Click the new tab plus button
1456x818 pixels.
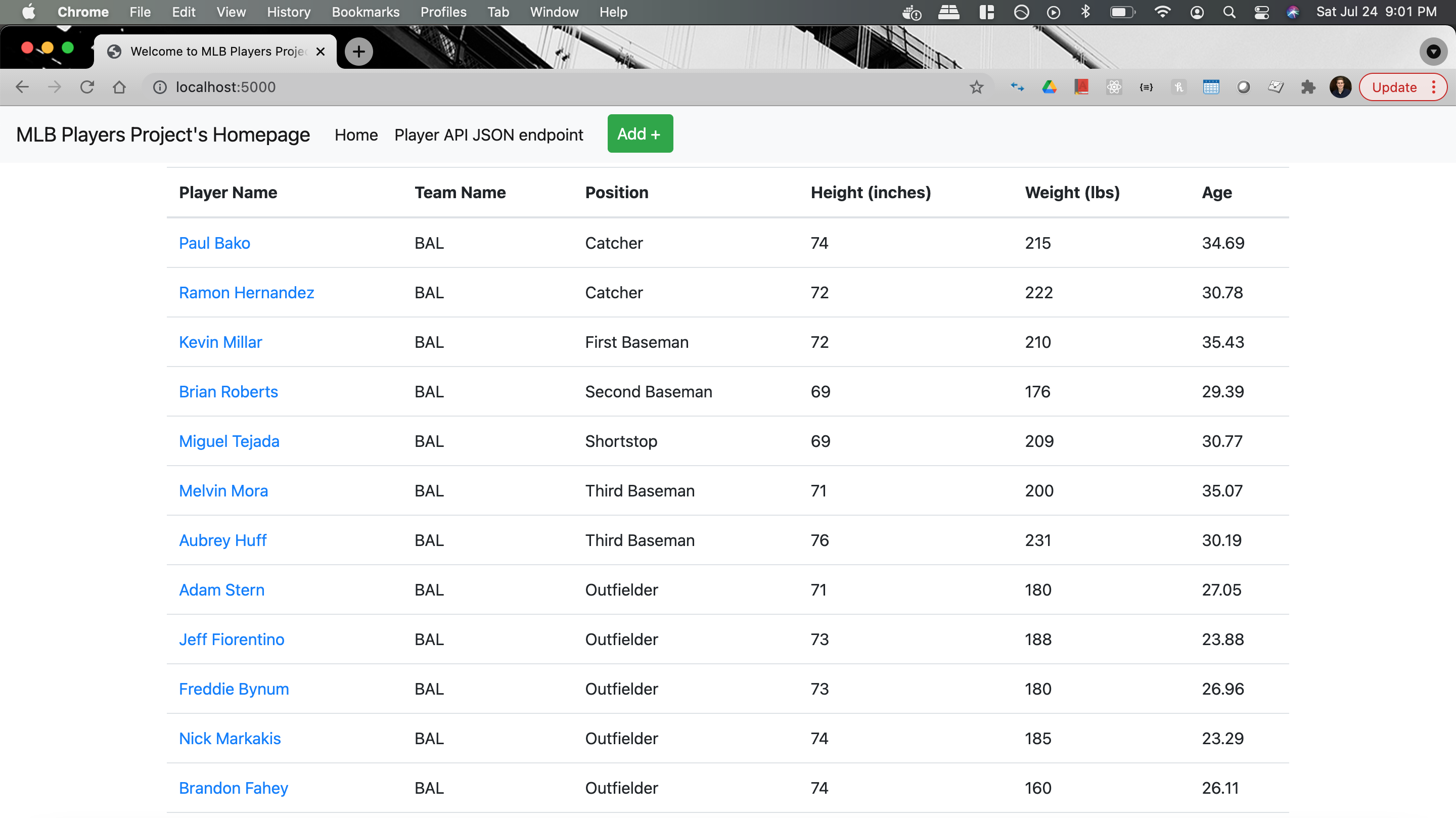tap(357, 51)
